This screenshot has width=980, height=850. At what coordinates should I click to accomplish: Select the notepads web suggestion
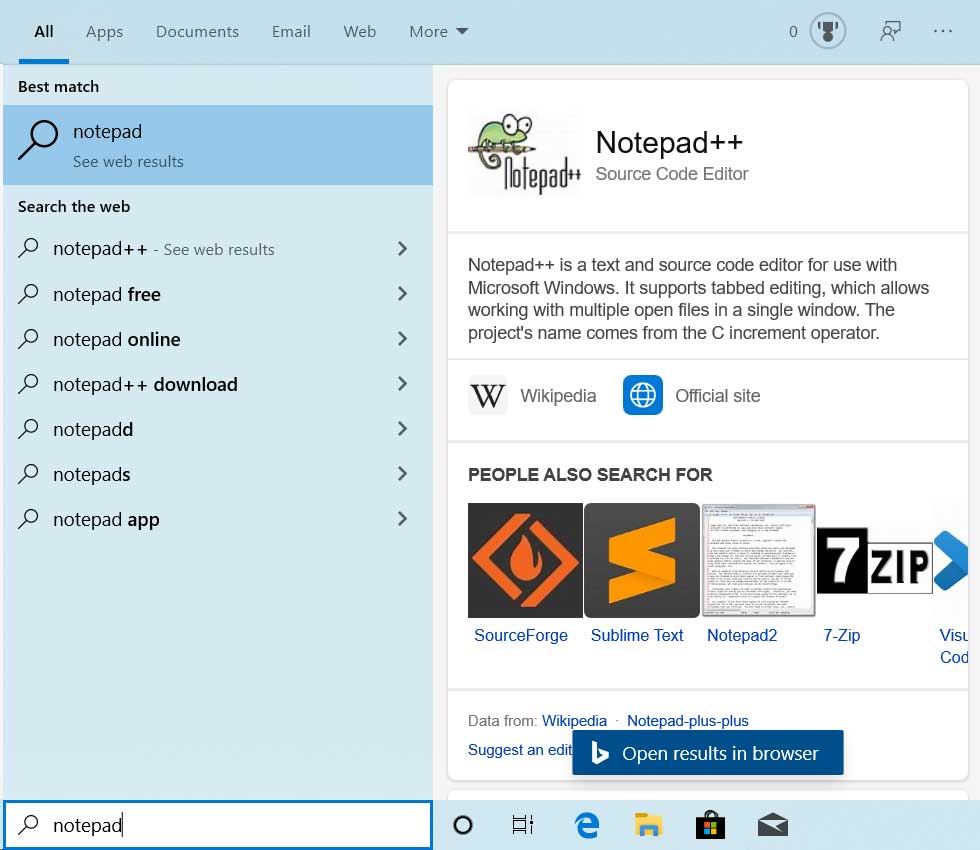coord(218,474)
